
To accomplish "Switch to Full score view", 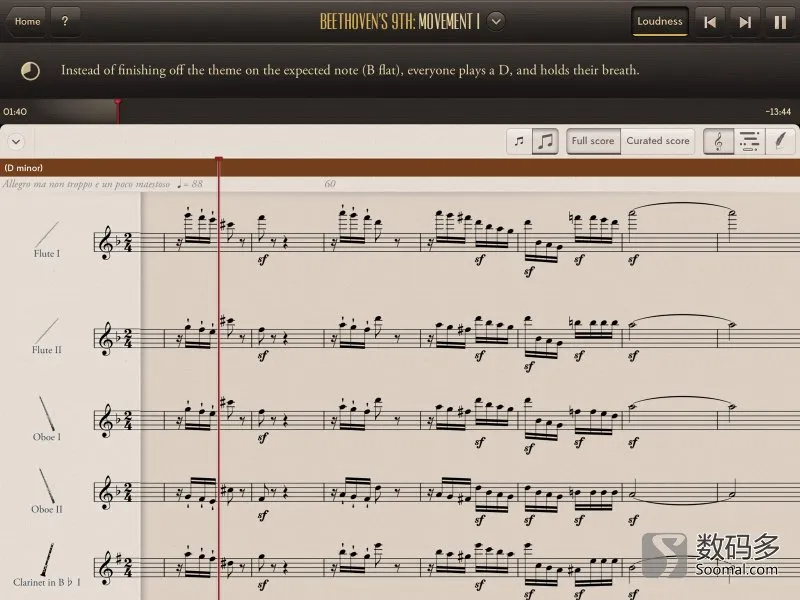I will pyautogui.click(x=593, y=141).
